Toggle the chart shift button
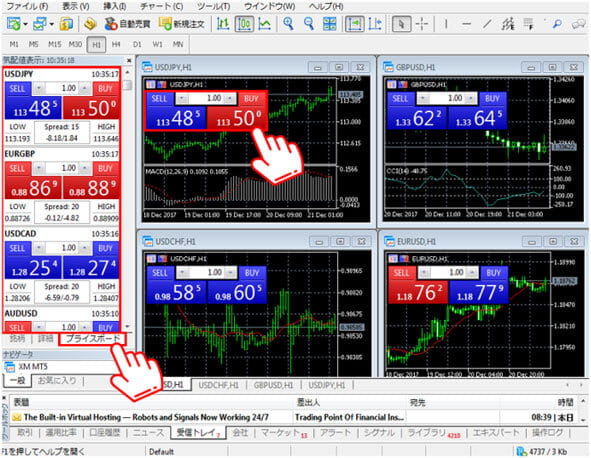 point(375,24)
